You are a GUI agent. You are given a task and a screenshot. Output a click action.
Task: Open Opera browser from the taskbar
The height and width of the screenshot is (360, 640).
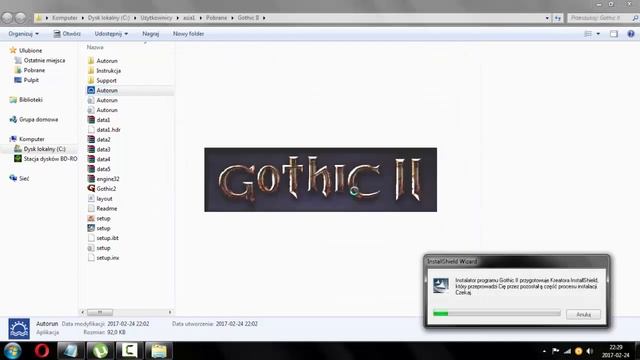click(42, 351)
